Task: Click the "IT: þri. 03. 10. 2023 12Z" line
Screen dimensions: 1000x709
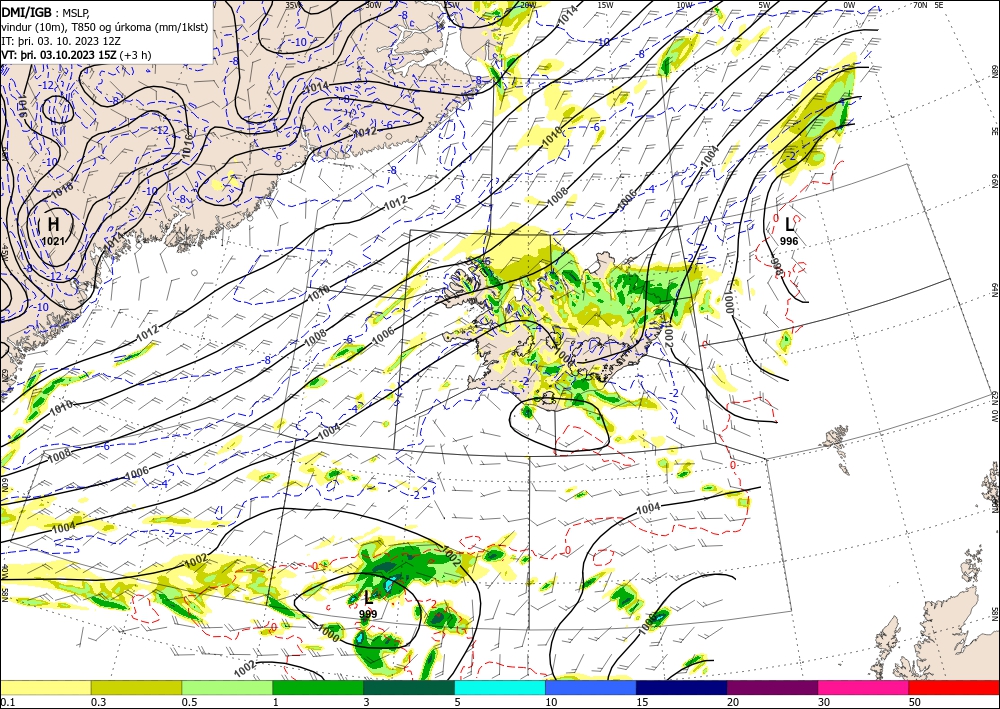Action: (x=61, y=40)
